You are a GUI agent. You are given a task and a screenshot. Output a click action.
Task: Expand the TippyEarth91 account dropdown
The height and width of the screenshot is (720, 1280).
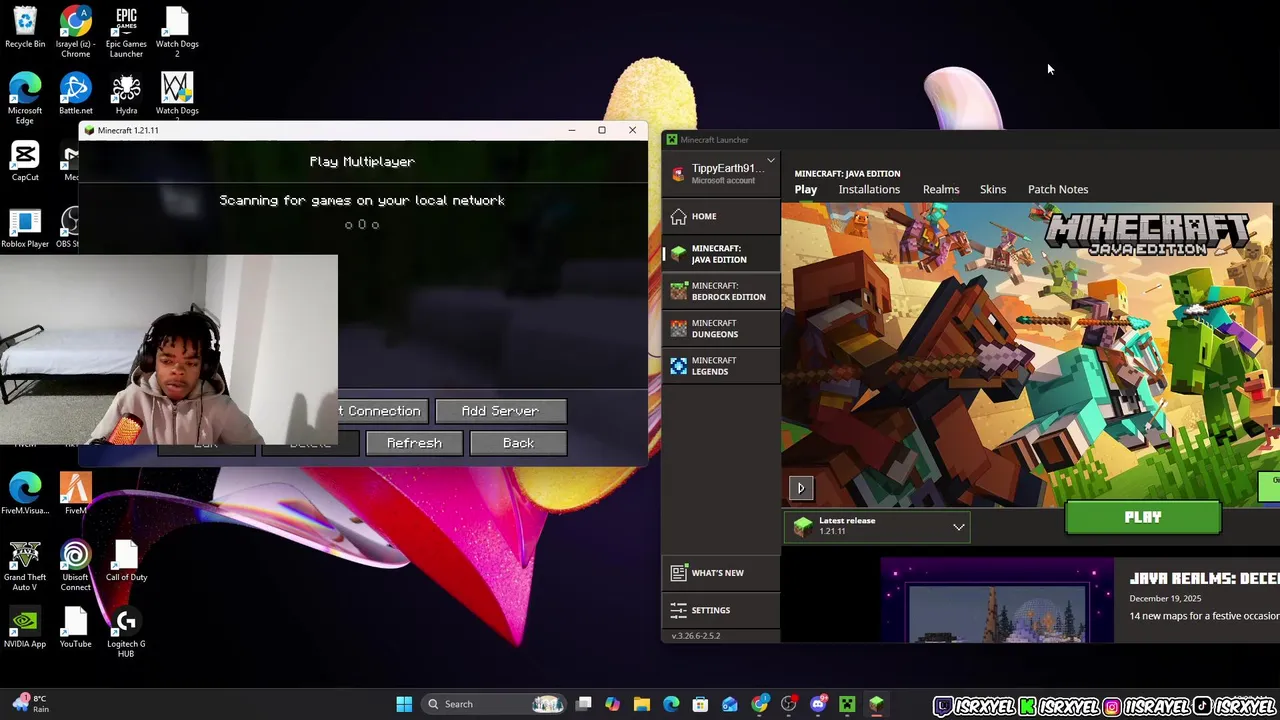pos(771,160)
